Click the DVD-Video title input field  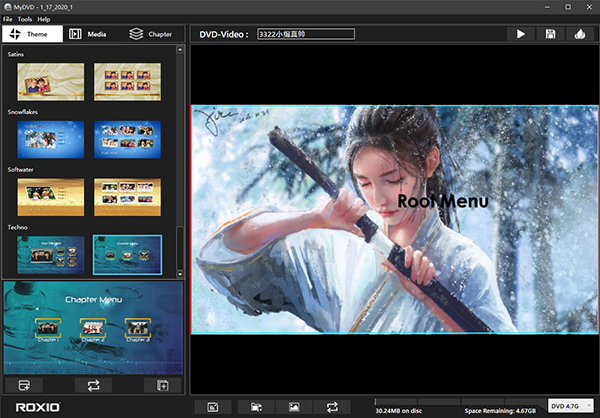click(x=304, y=34)
